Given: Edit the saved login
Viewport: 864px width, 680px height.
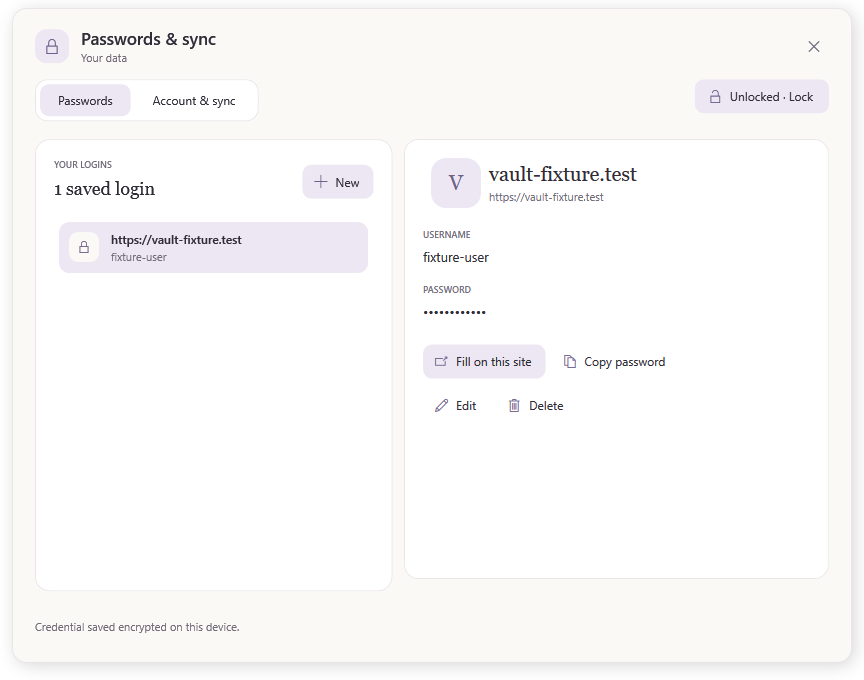Looking at the screenshot, I should click(455, 406).
